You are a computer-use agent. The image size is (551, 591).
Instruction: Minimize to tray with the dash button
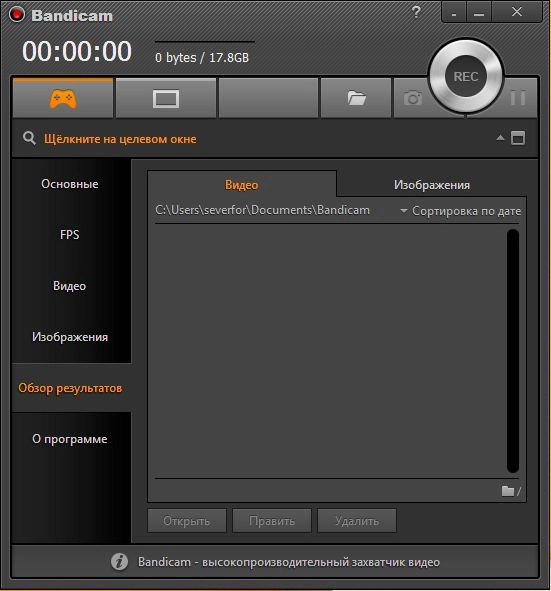tap(454, 12)
